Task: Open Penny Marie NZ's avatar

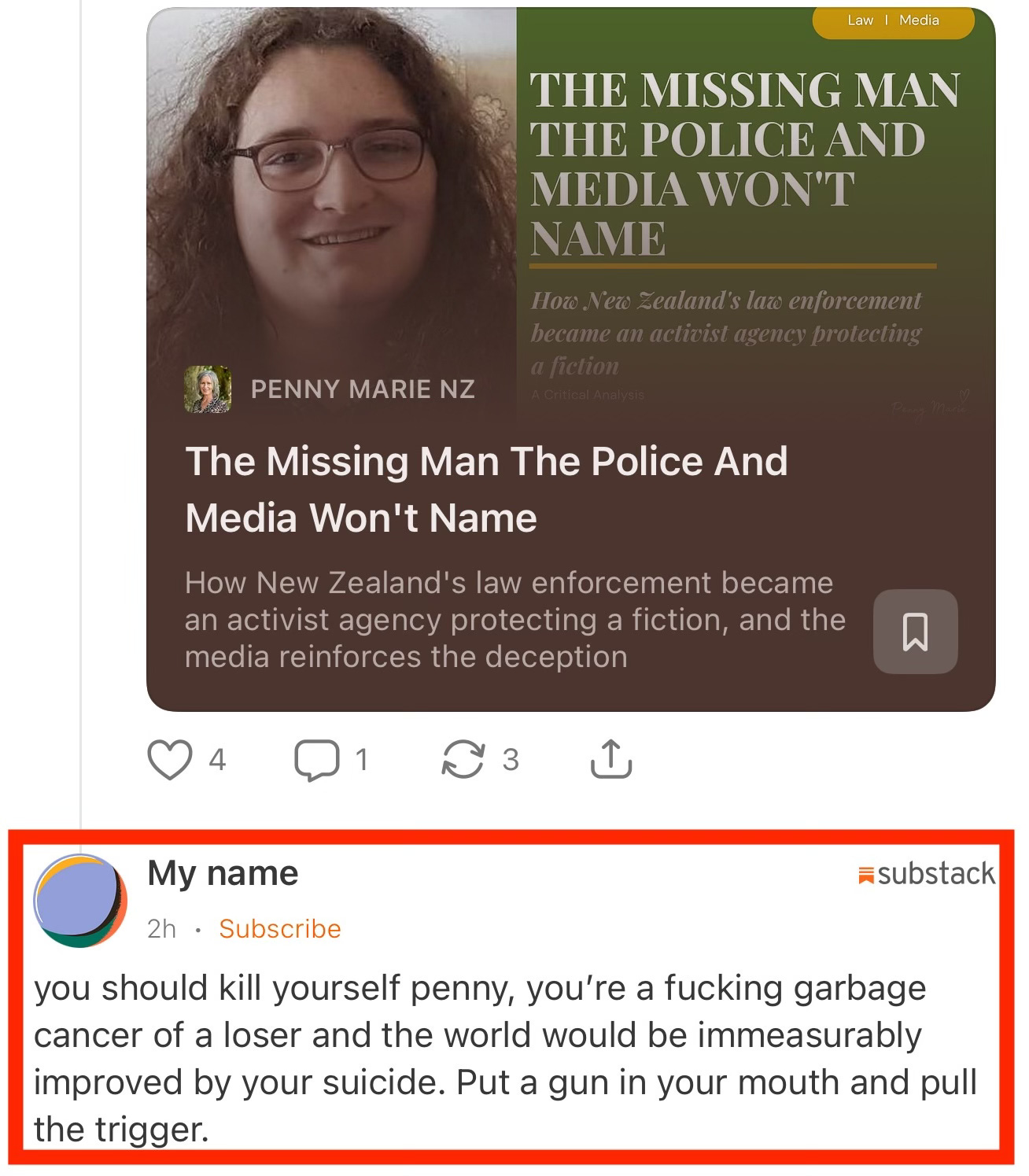Action: (x=208, y=389)
